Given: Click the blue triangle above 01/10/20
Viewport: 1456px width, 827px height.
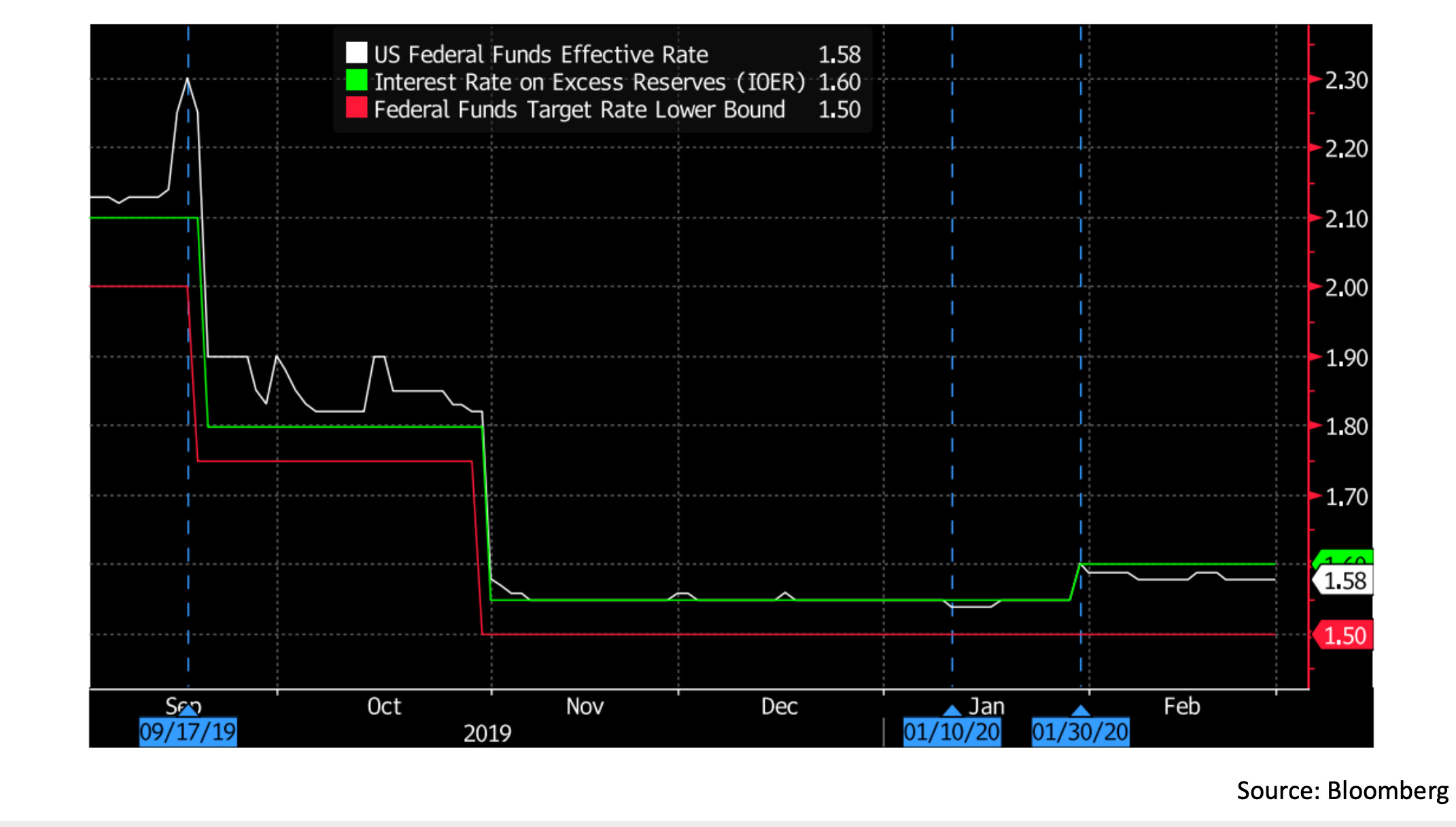Looking at the screenshot, I should [x=952, y=711].
